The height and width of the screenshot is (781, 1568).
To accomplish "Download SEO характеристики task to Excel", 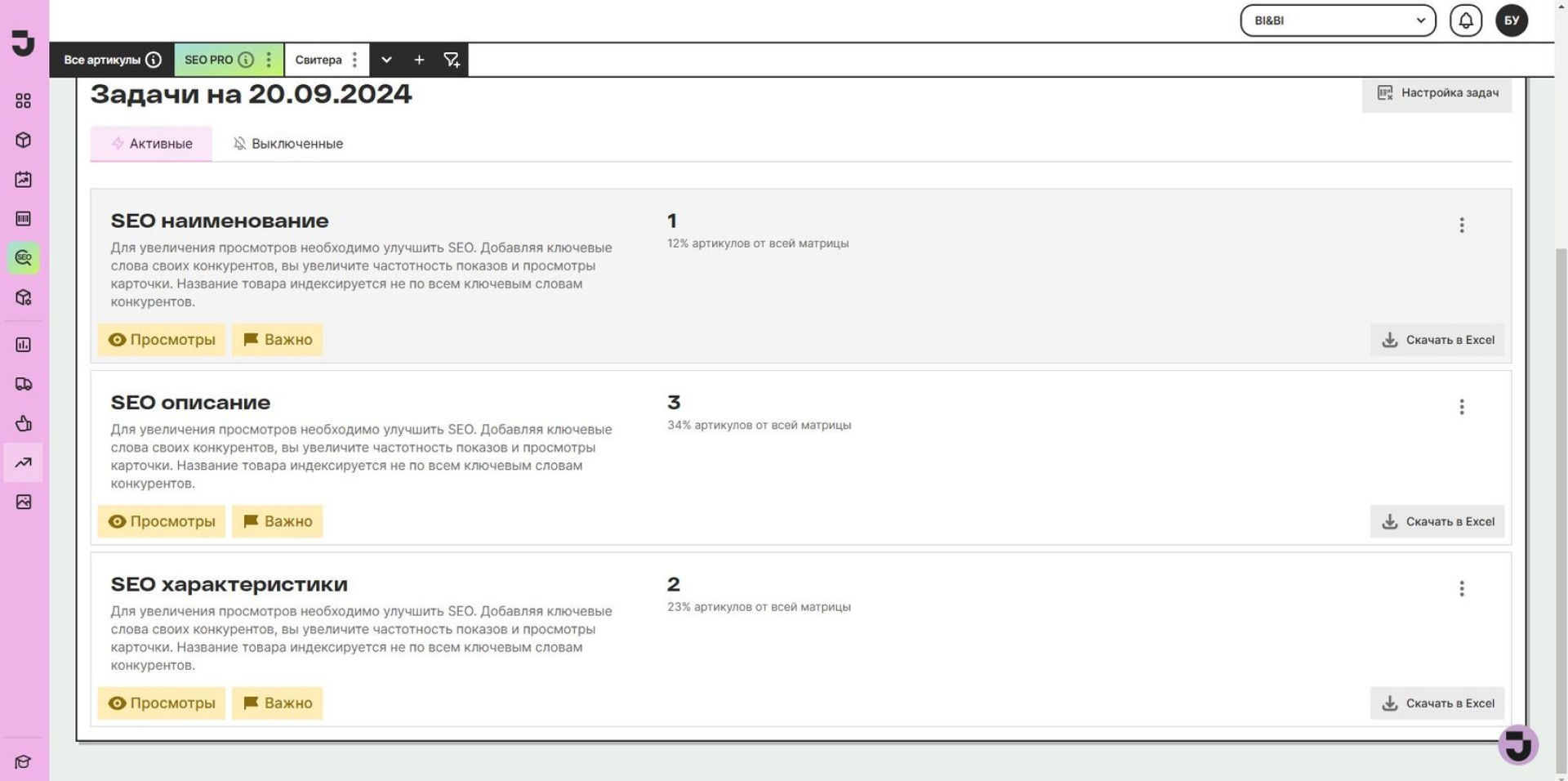I will click(x=1437, y=703).
